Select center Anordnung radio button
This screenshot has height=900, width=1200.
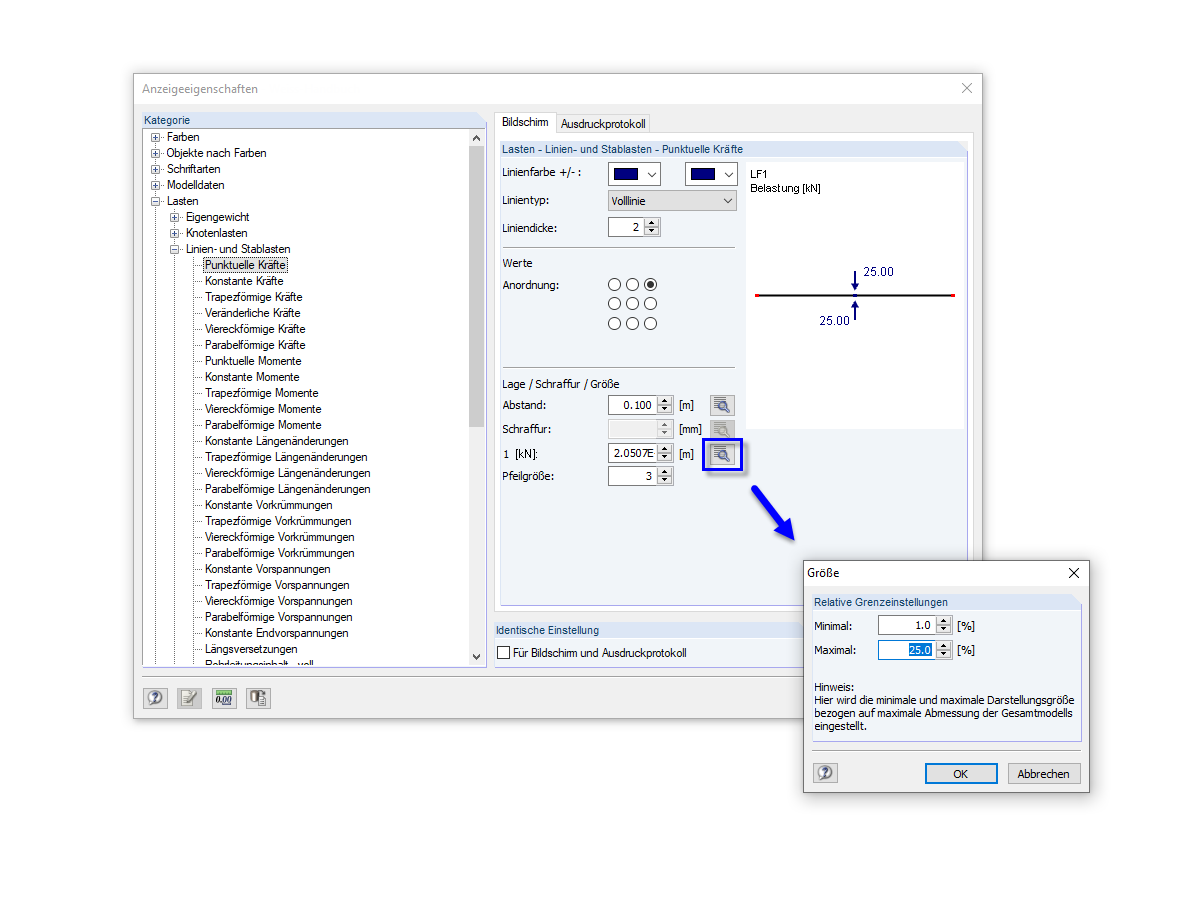[x=632, y=304]
